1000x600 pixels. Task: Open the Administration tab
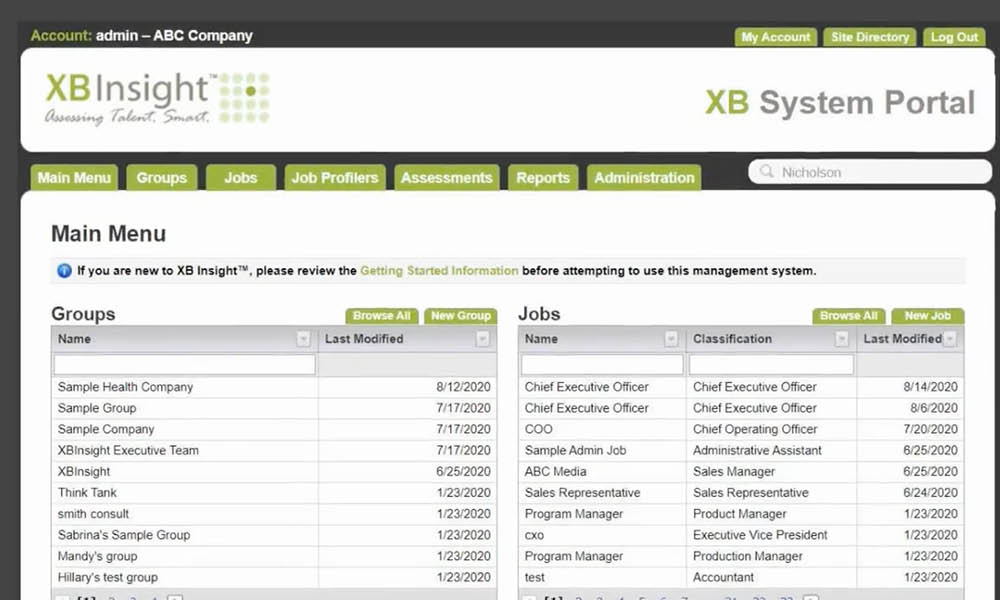644,177
